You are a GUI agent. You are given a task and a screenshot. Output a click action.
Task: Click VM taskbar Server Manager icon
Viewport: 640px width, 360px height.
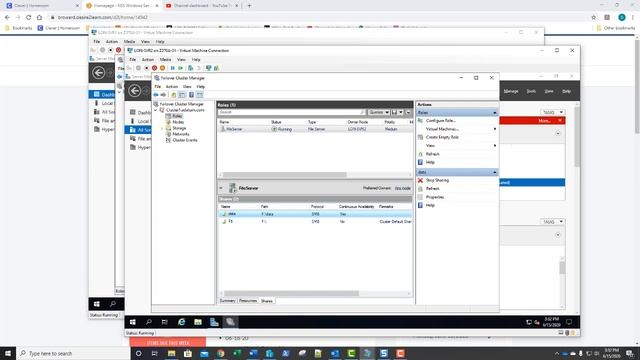(214, 322)
